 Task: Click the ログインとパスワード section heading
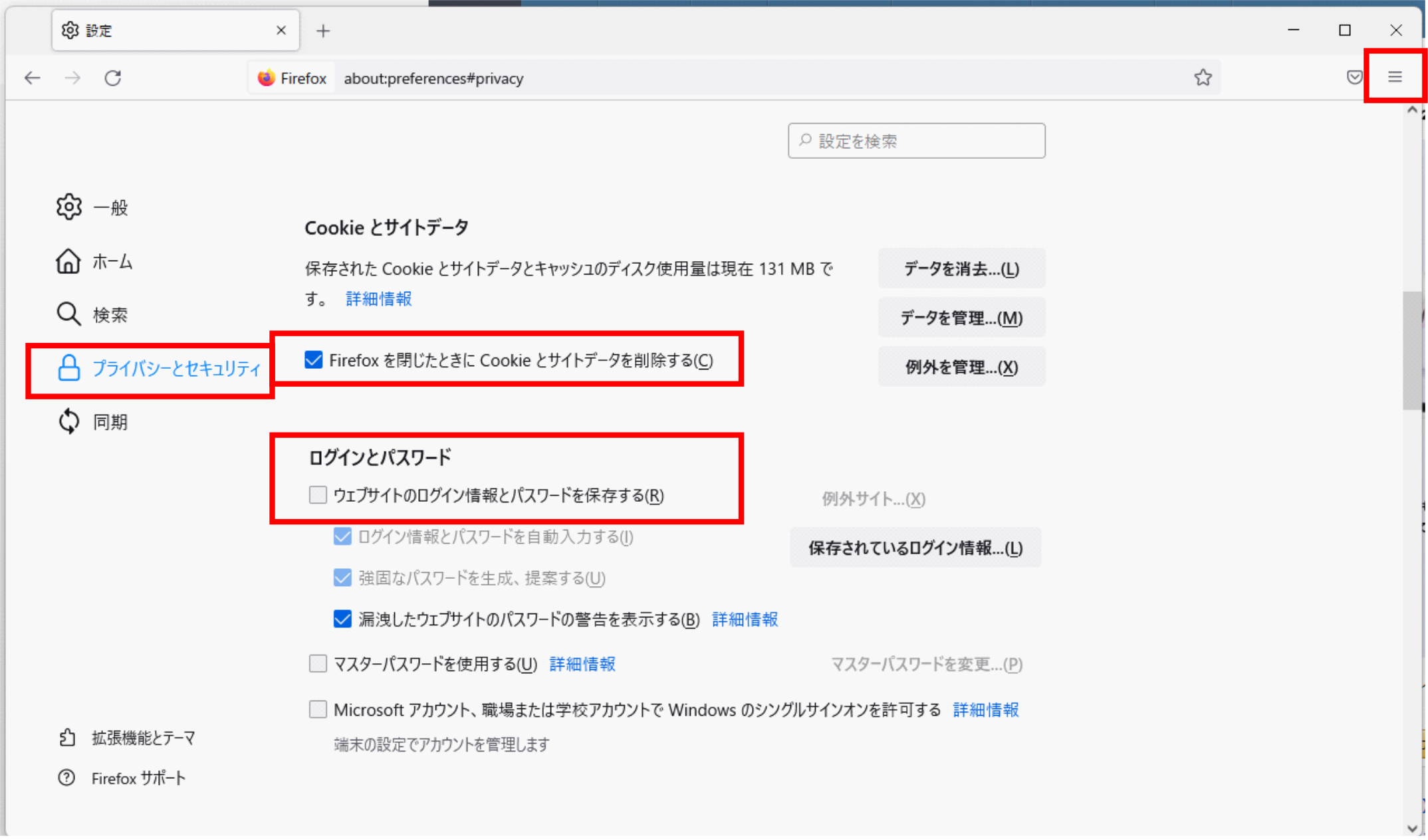(x=380, y=457)
